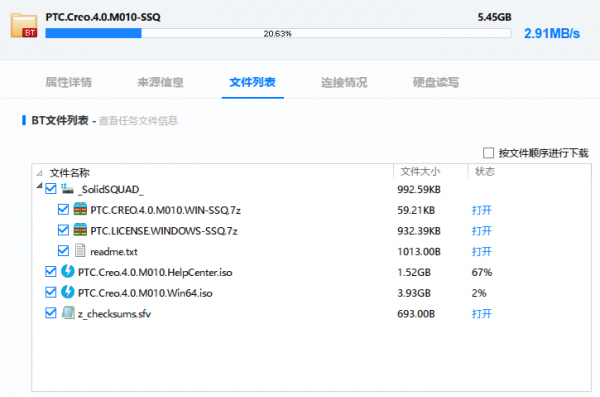Click the 3.93GB size value
Image resolution: width=600 pixels, height=397 pixels.
click(414, 293)
